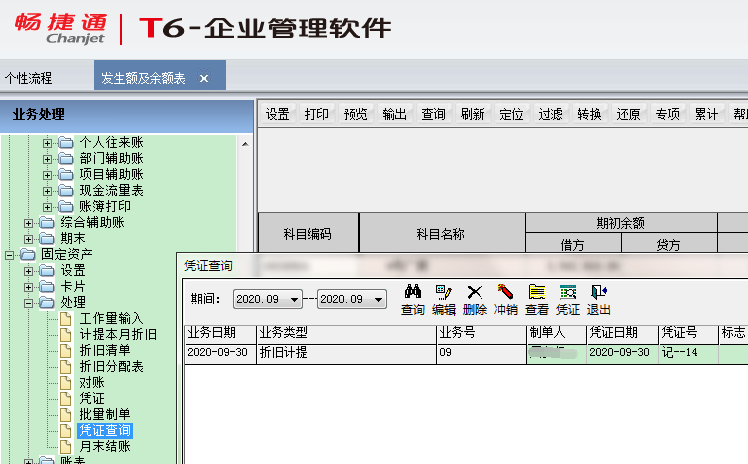Click the 账簿打印 folder icon
This screenshot has width=748, height=464.
click(66, 206)
